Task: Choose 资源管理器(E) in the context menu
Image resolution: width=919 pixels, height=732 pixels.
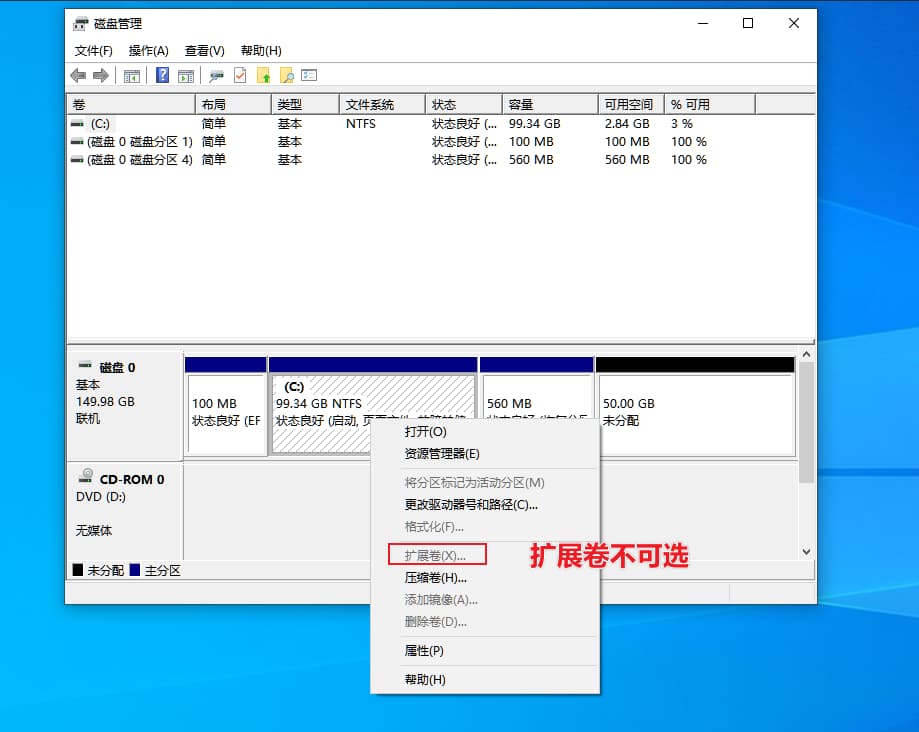Action: 485,454
